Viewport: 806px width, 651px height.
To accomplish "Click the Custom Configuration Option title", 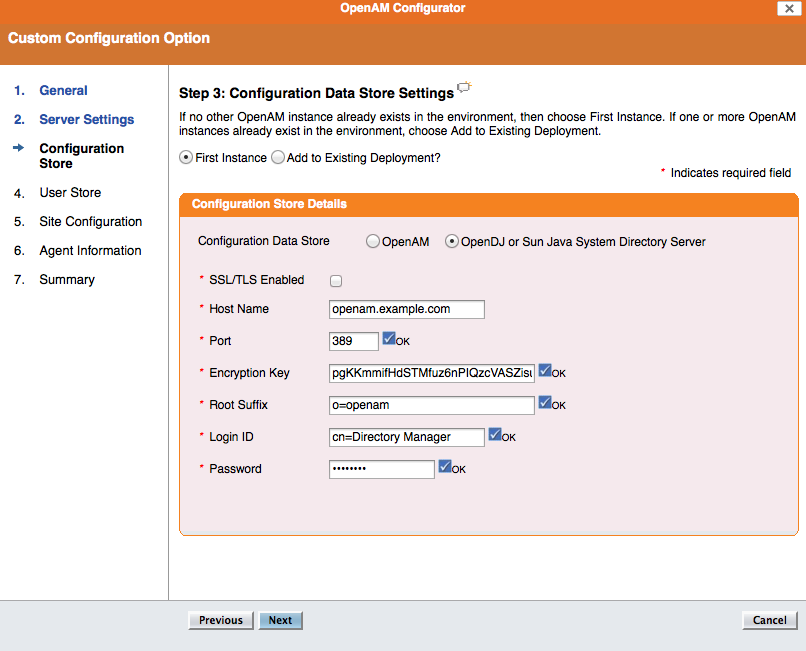I will (109, 39).
